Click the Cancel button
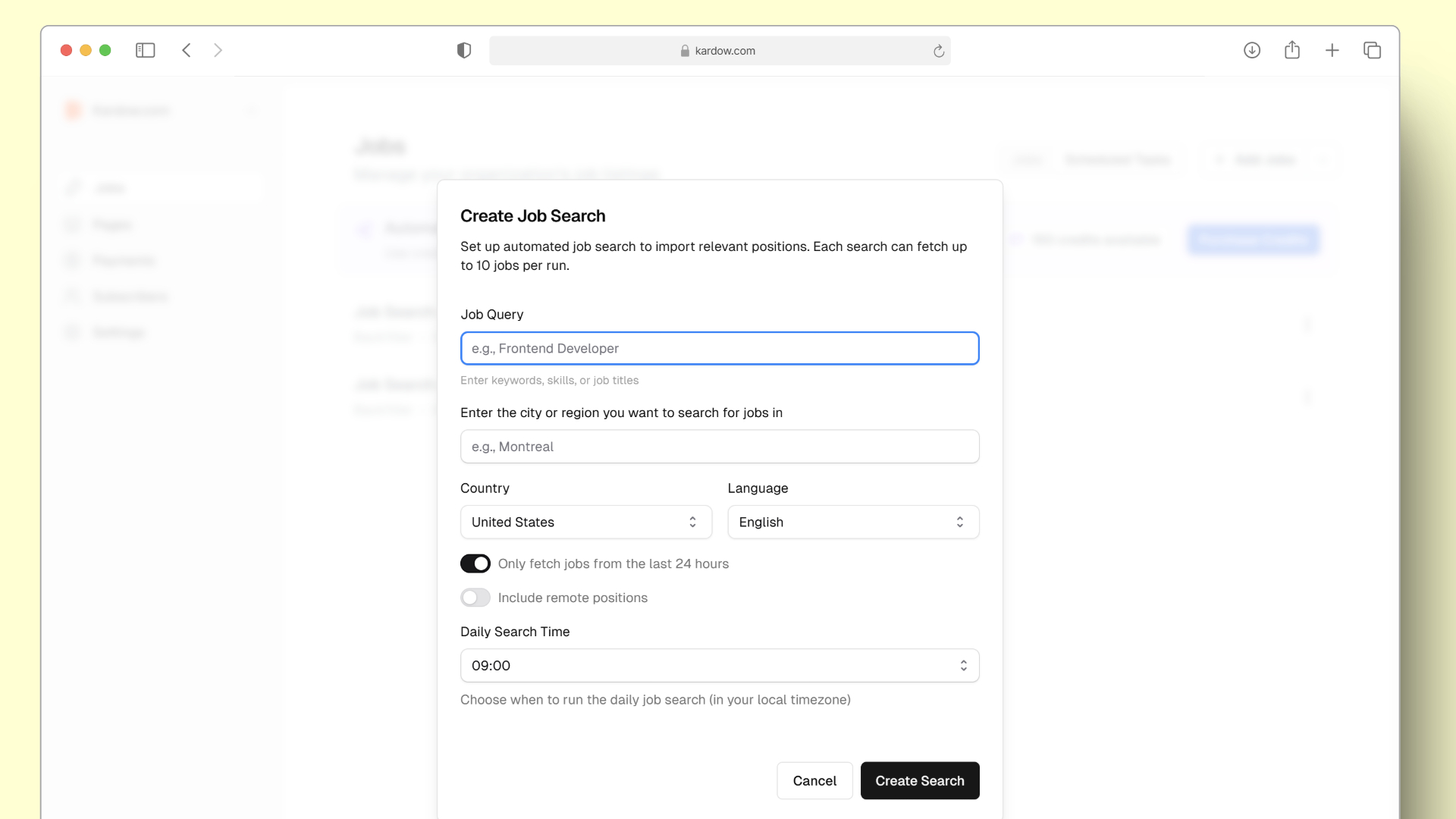Viewport: 1456px width, 819px height. pos(814,781)
